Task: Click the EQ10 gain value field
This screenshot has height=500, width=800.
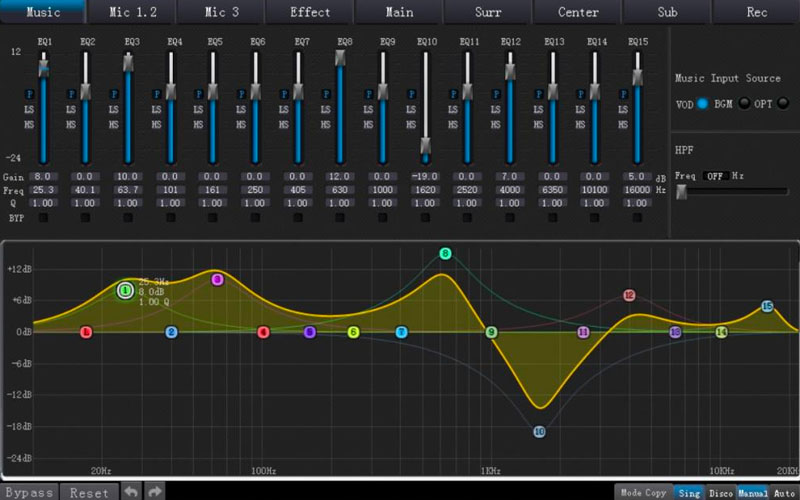Action: (x=427, y=175)
